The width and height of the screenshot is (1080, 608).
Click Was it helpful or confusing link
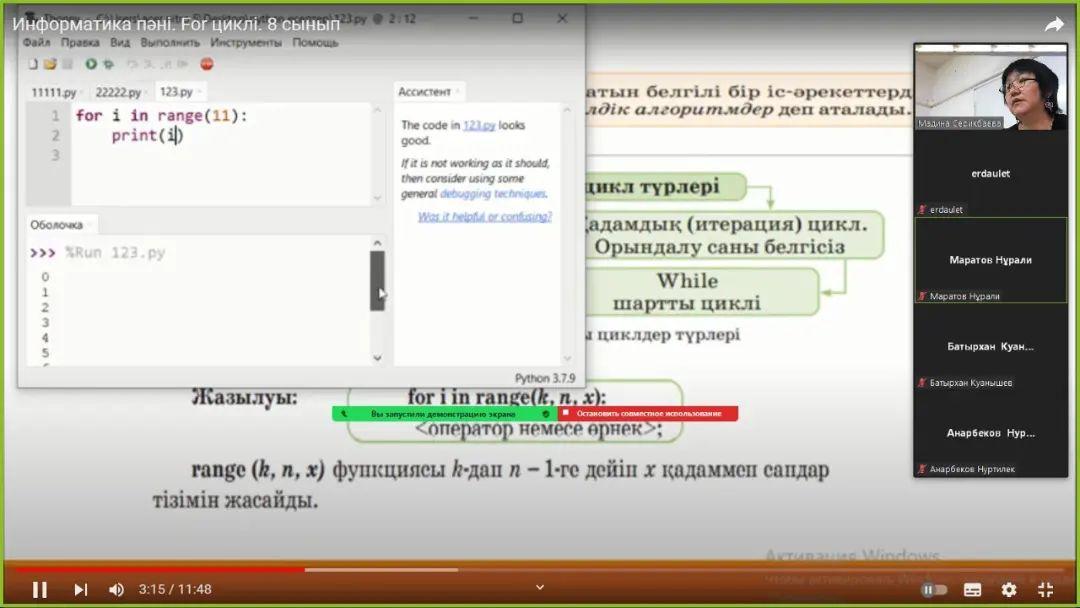click(485, 217)
